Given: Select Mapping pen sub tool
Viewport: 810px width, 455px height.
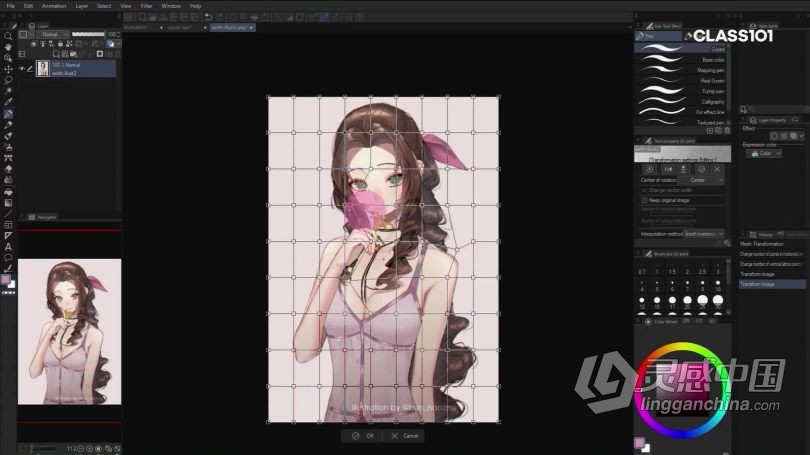Looking at the screenshot, I should point(681,70).
